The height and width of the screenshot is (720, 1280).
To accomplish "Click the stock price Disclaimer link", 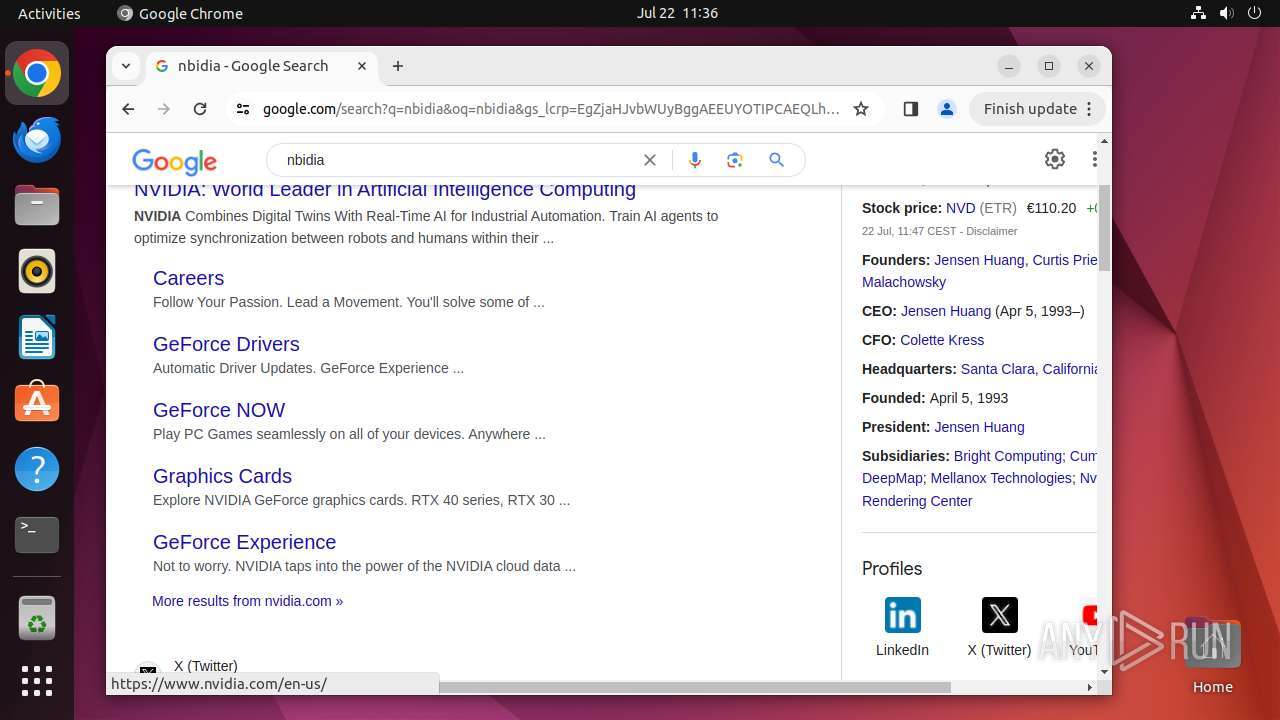I will coord(991,231).
